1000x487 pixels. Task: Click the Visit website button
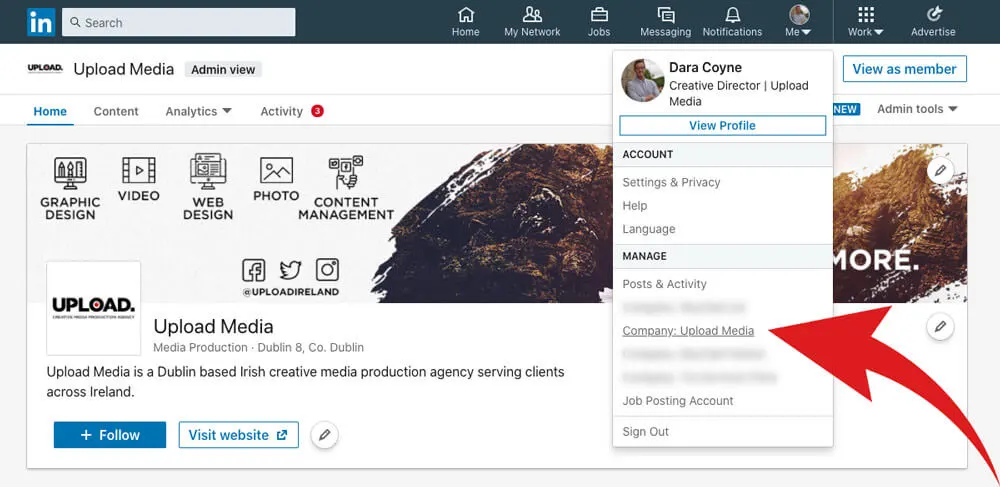coord(239,435)
